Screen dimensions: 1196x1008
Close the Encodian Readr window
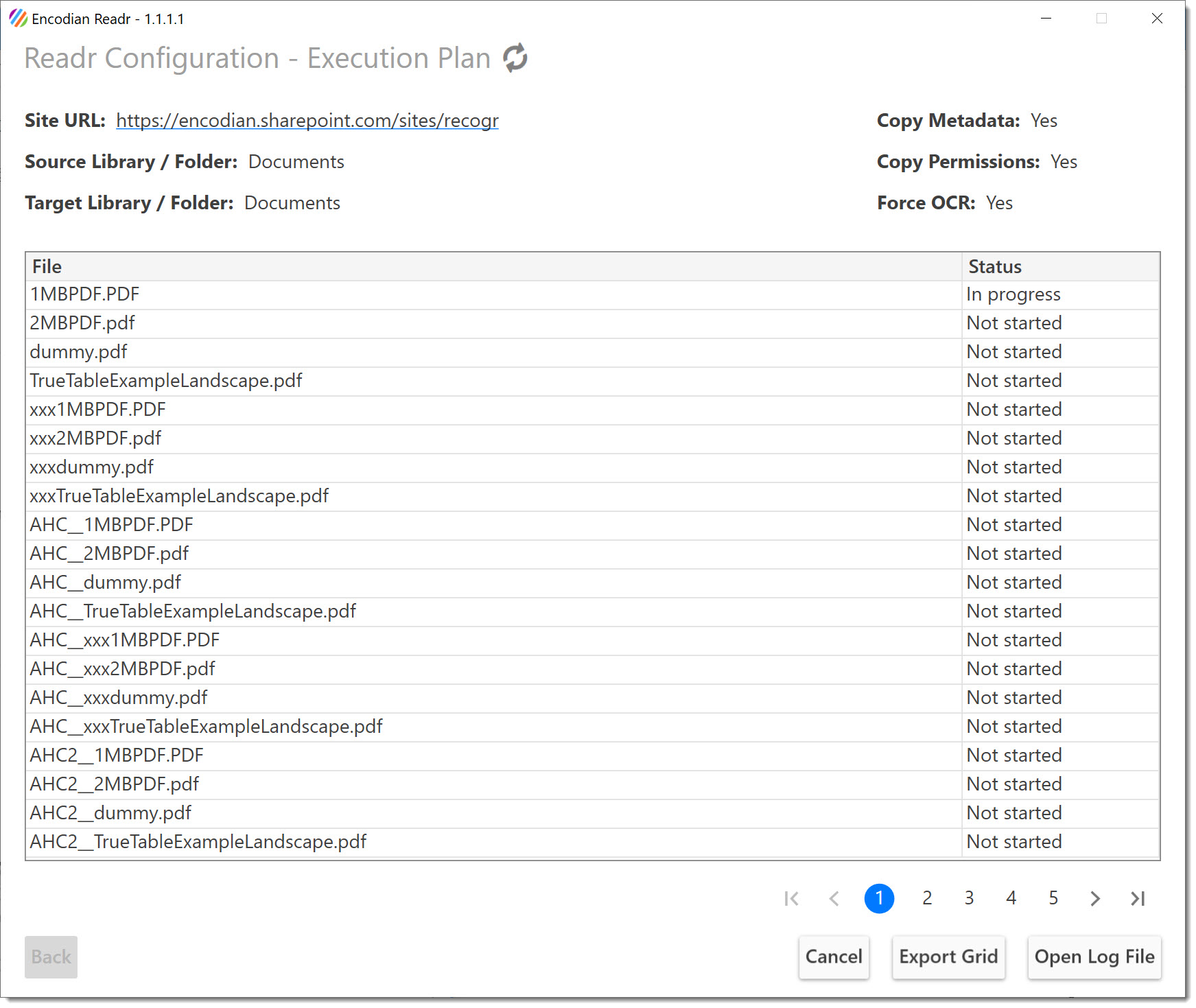[x=1157, y=19]
